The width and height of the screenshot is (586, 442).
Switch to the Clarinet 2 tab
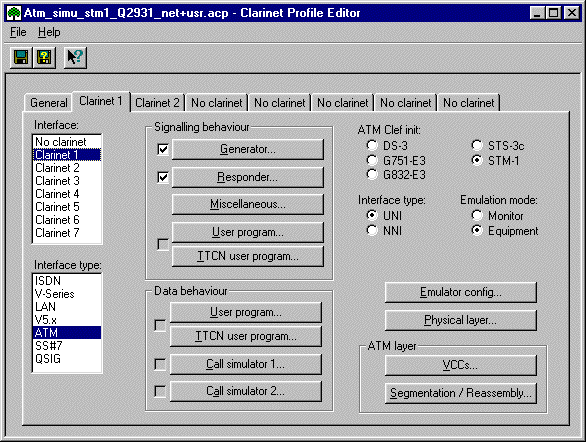(x=157, y=103)
